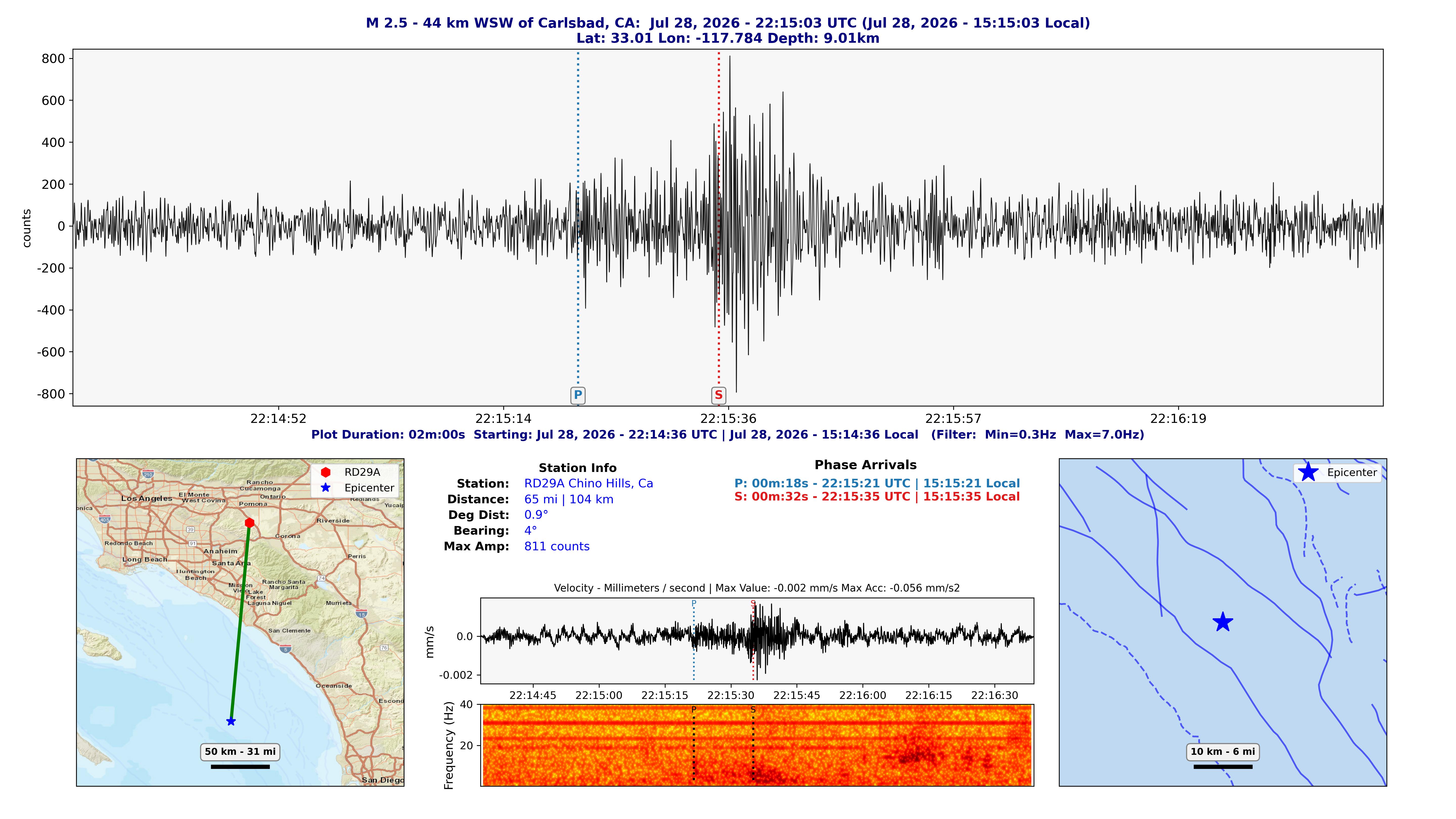
Task: Click the 'Oceanside' label on the map
Action: click(x=333, y=686)
